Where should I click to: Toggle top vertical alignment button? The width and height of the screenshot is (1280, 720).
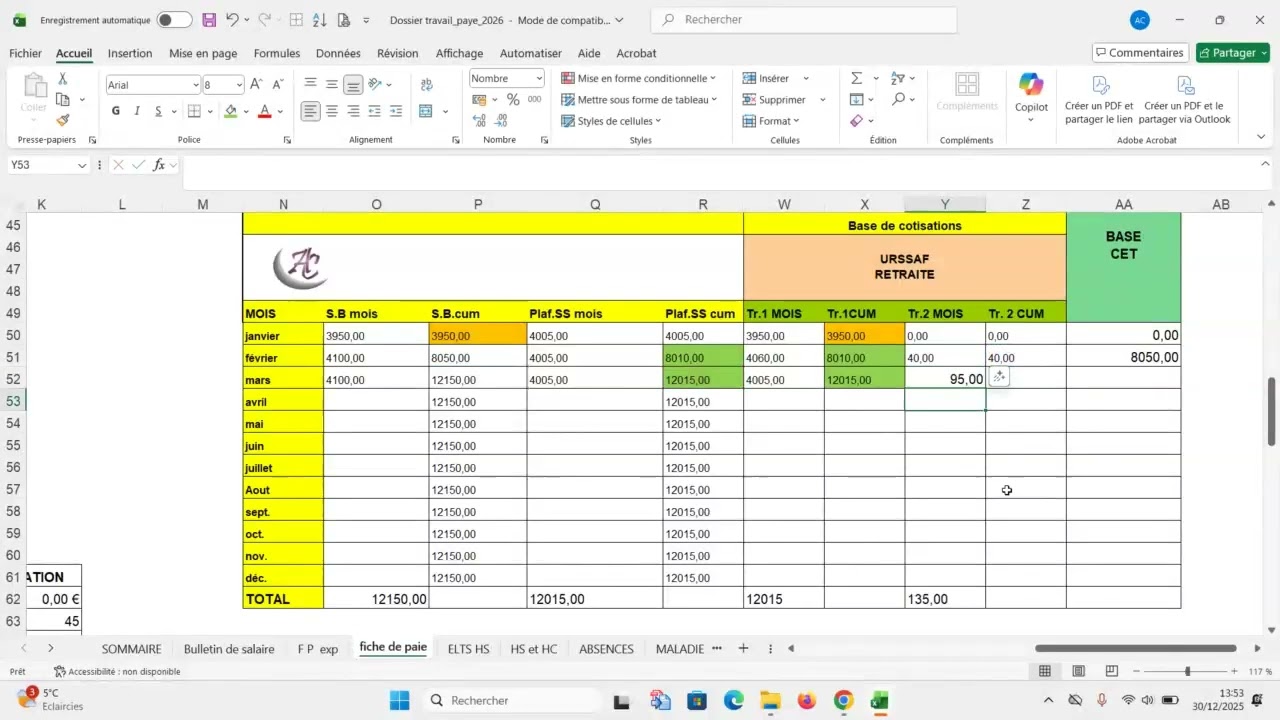point(311,84)
